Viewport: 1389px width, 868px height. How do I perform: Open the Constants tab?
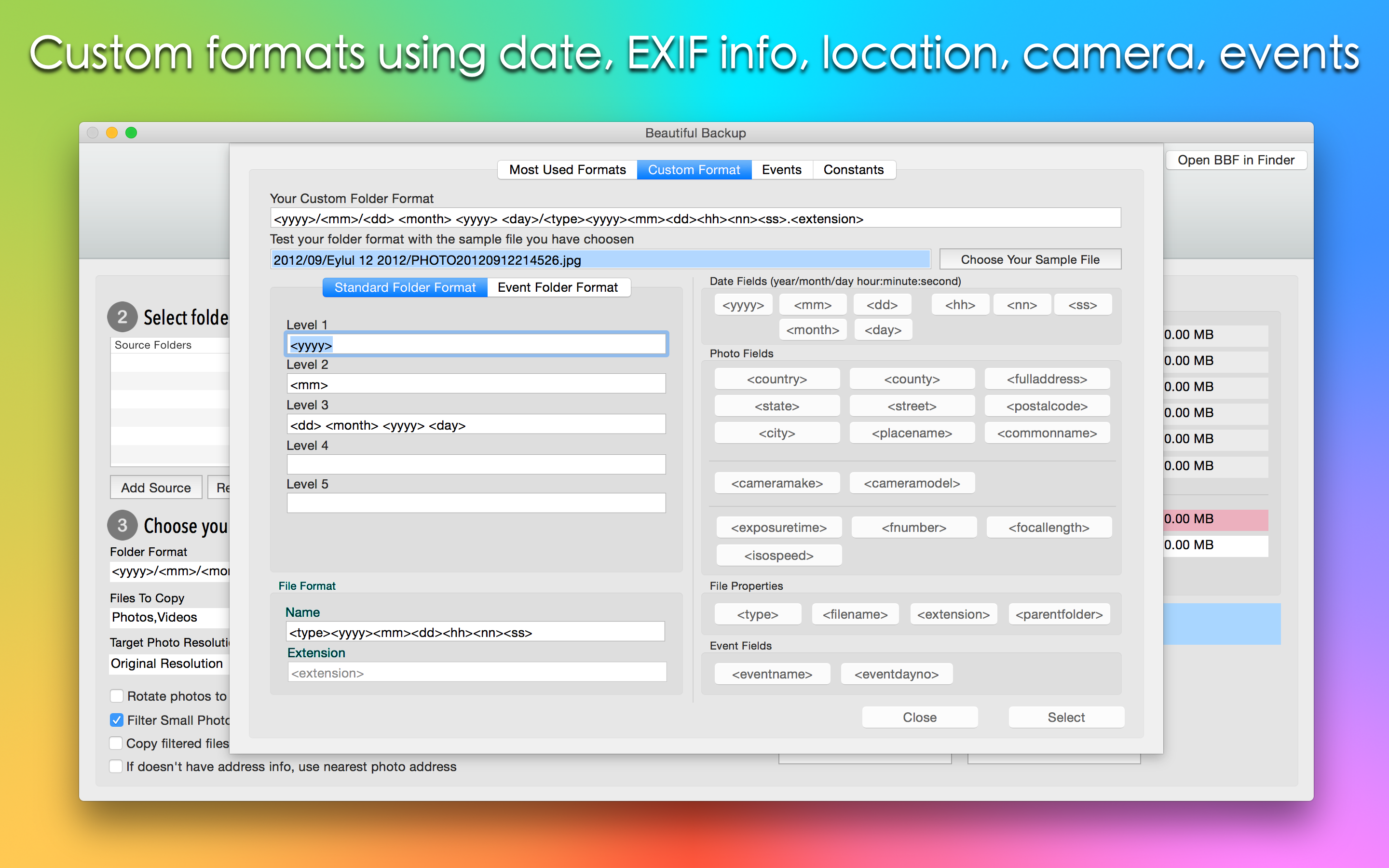(853, 170)
